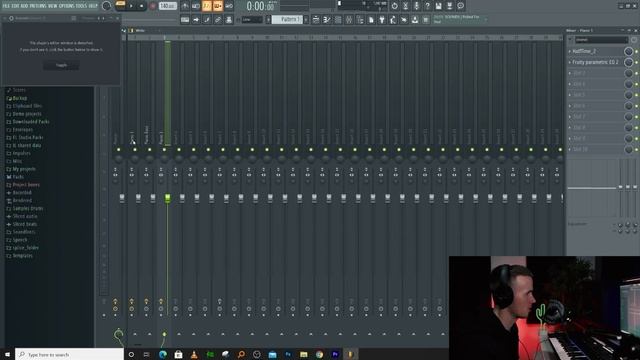The image size is (640, 360).
Task: Click the question mark help icon
Action: tap(427, 6)
